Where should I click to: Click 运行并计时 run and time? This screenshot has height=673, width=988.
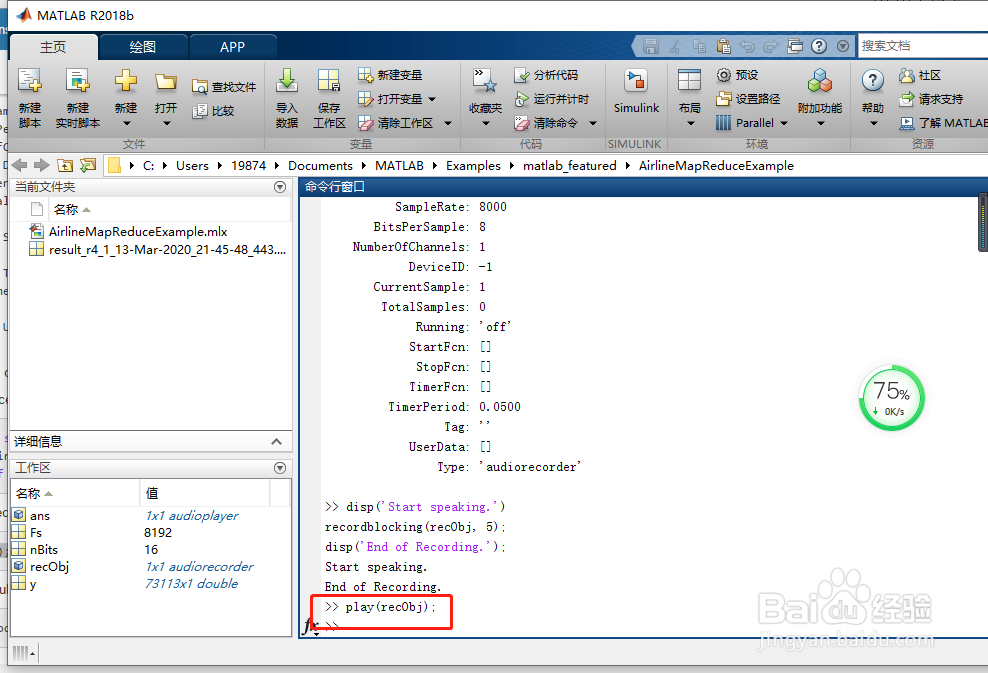[551, 99]
